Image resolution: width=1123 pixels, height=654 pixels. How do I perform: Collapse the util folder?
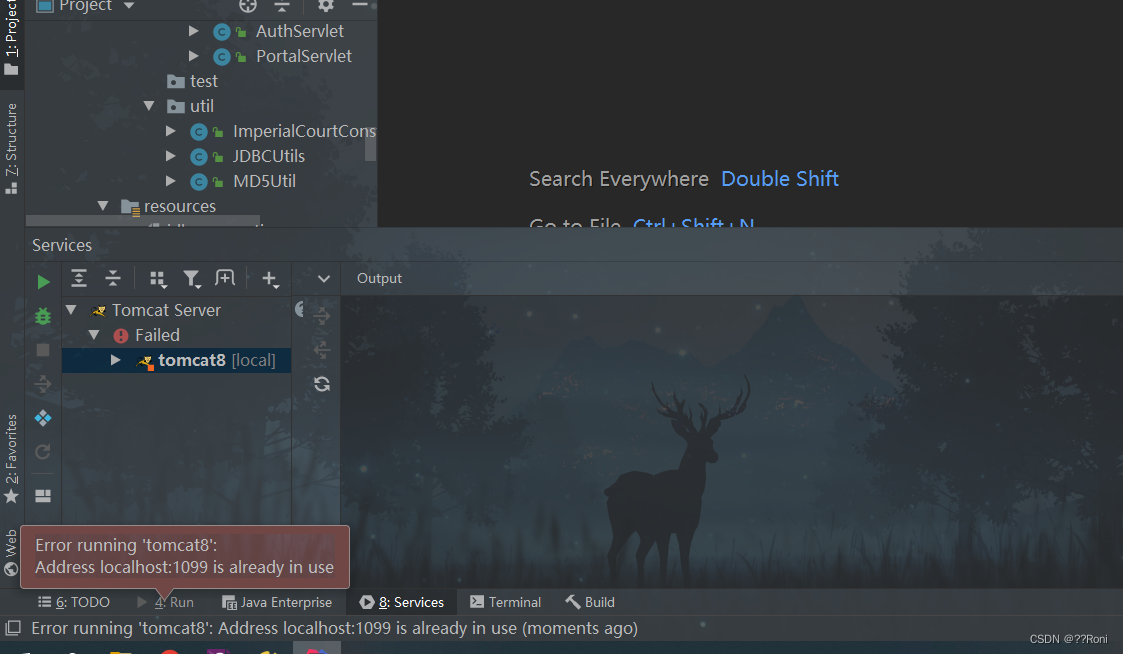pyautogui.click(x=149, y=106)
